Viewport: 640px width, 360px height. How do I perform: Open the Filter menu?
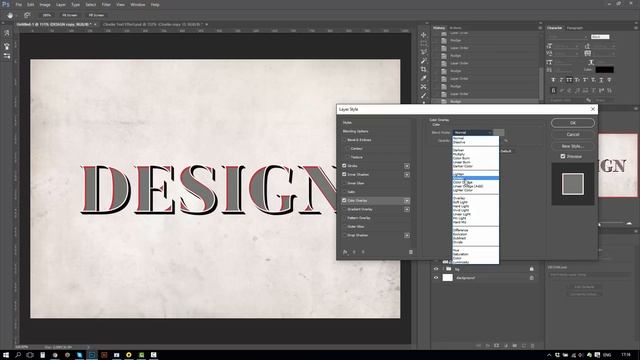click(106, 4)
